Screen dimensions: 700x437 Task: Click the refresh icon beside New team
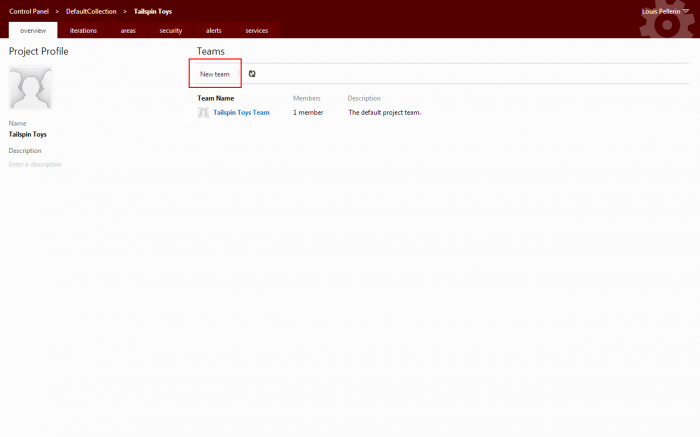pos(252,74)
